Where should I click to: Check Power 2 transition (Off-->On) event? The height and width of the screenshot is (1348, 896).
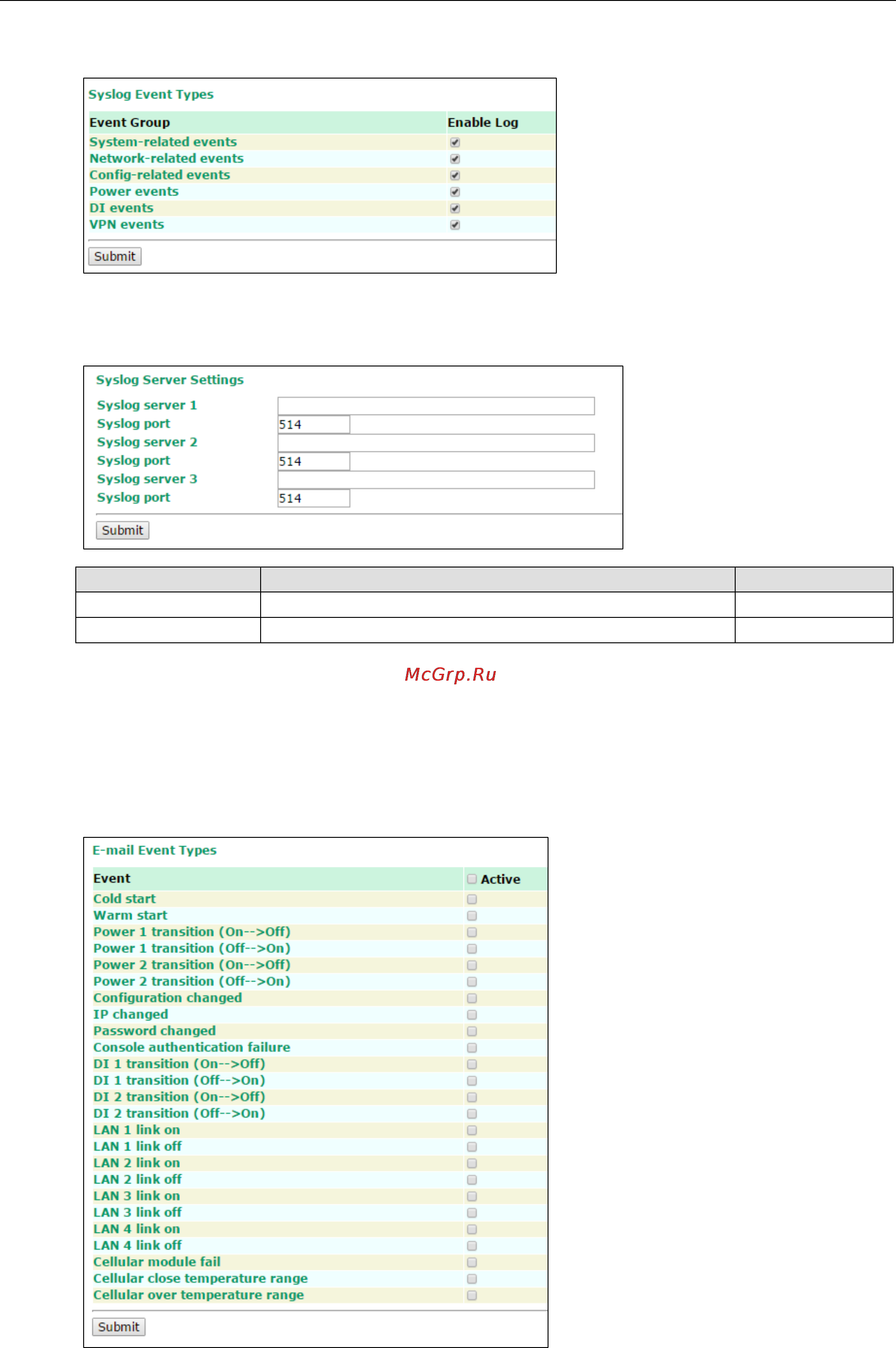point(472,982)
